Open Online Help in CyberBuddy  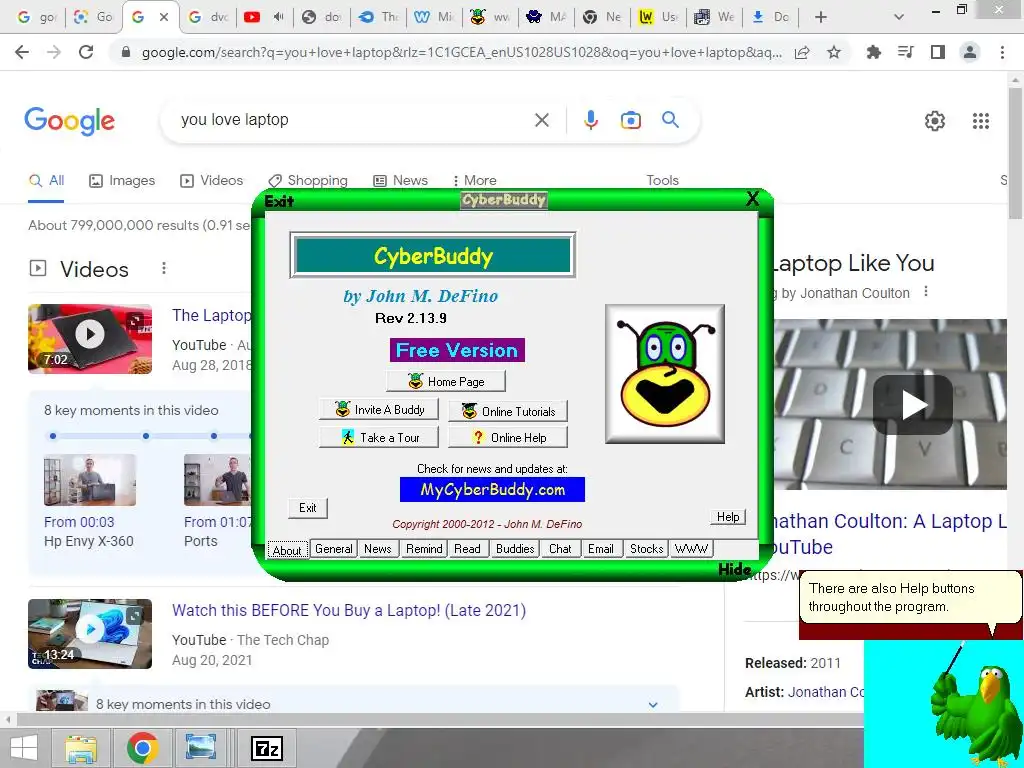pyautogui.click(x=507, y=438)
